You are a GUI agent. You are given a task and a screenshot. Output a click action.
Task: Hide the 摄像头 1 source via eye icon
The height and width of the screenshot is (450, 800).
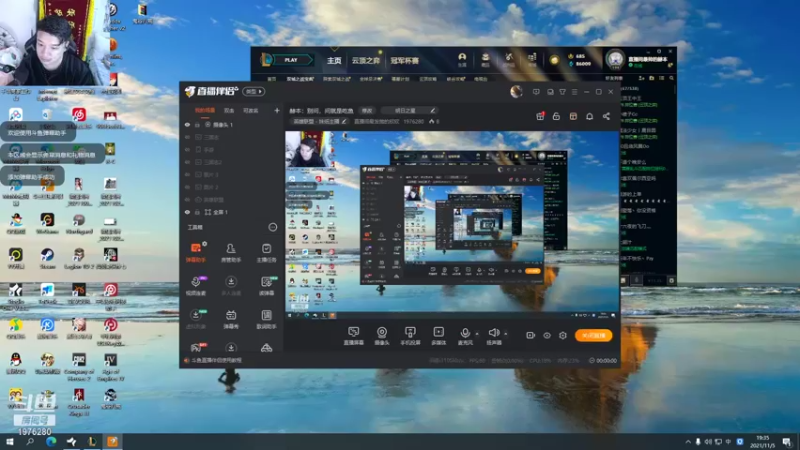pyautogui.click(x=187, y=124)
